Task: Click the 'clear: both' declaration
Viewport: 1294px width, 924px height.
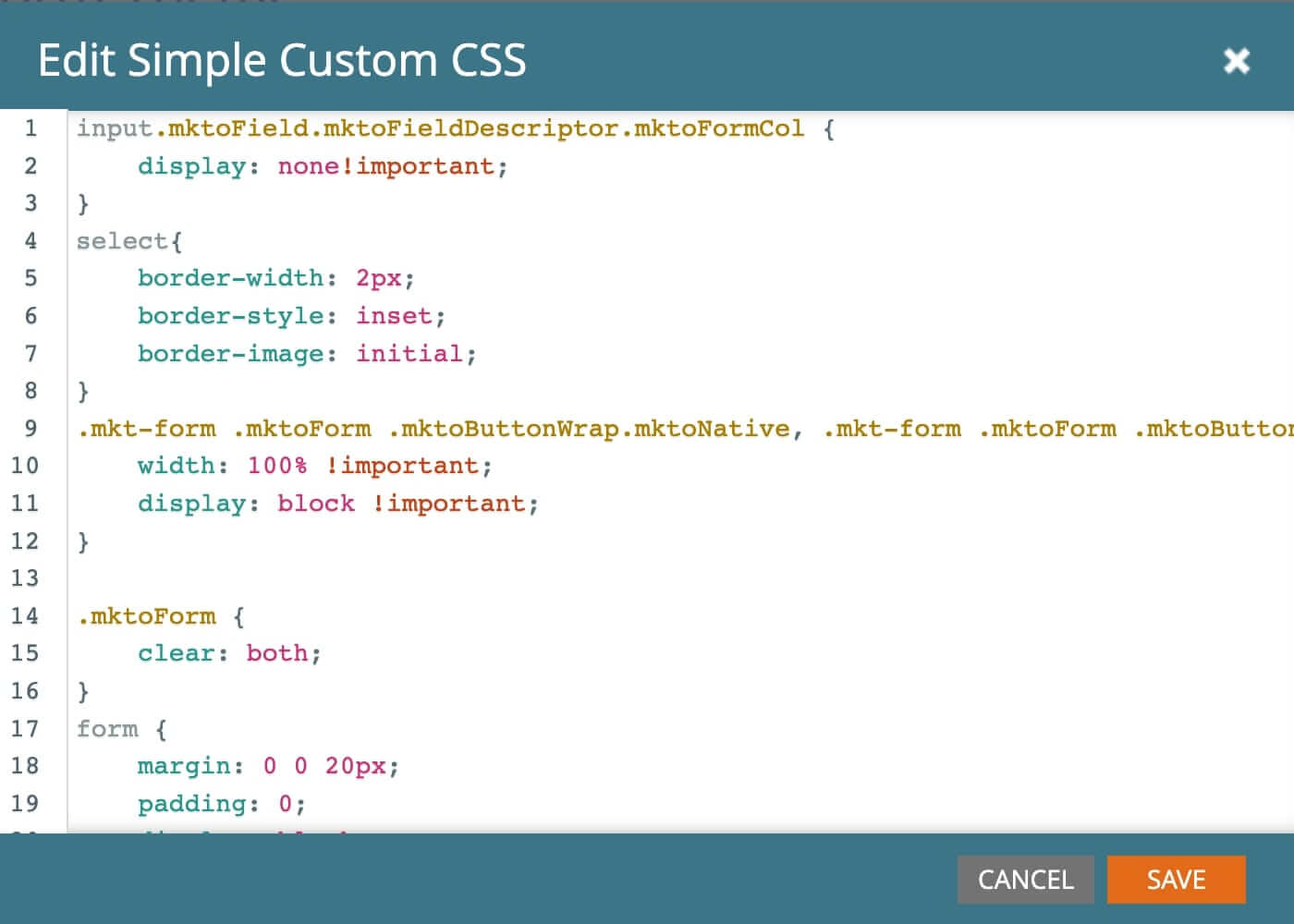Action: (228, 653)
